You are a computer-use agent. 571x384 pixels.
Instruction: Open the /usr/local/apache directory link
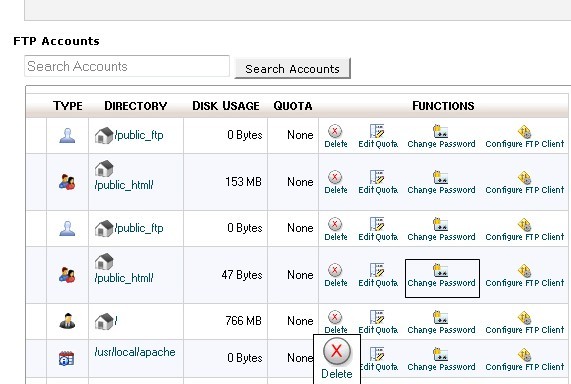tap(135, 352)
